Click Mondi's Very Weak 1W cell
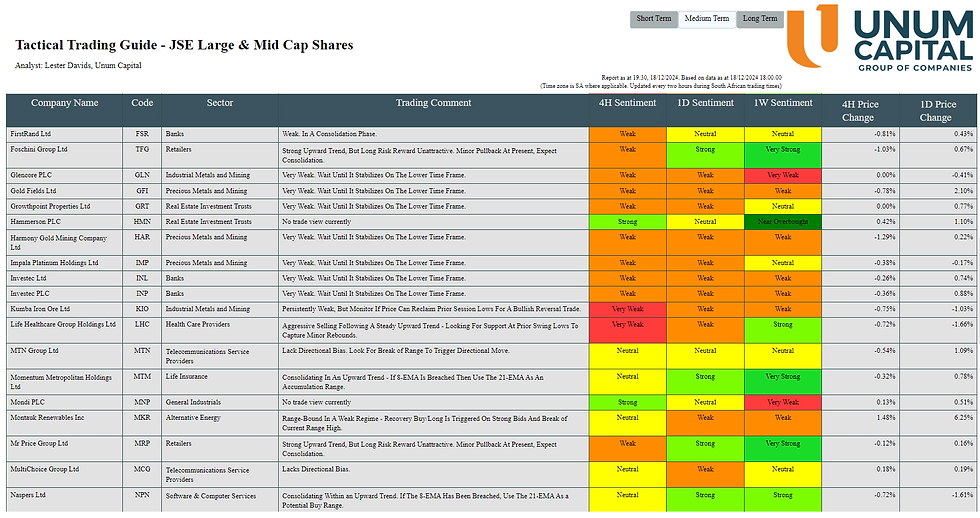Image resolution: width=980 pixels, height=518 pixels. point(783,402)
